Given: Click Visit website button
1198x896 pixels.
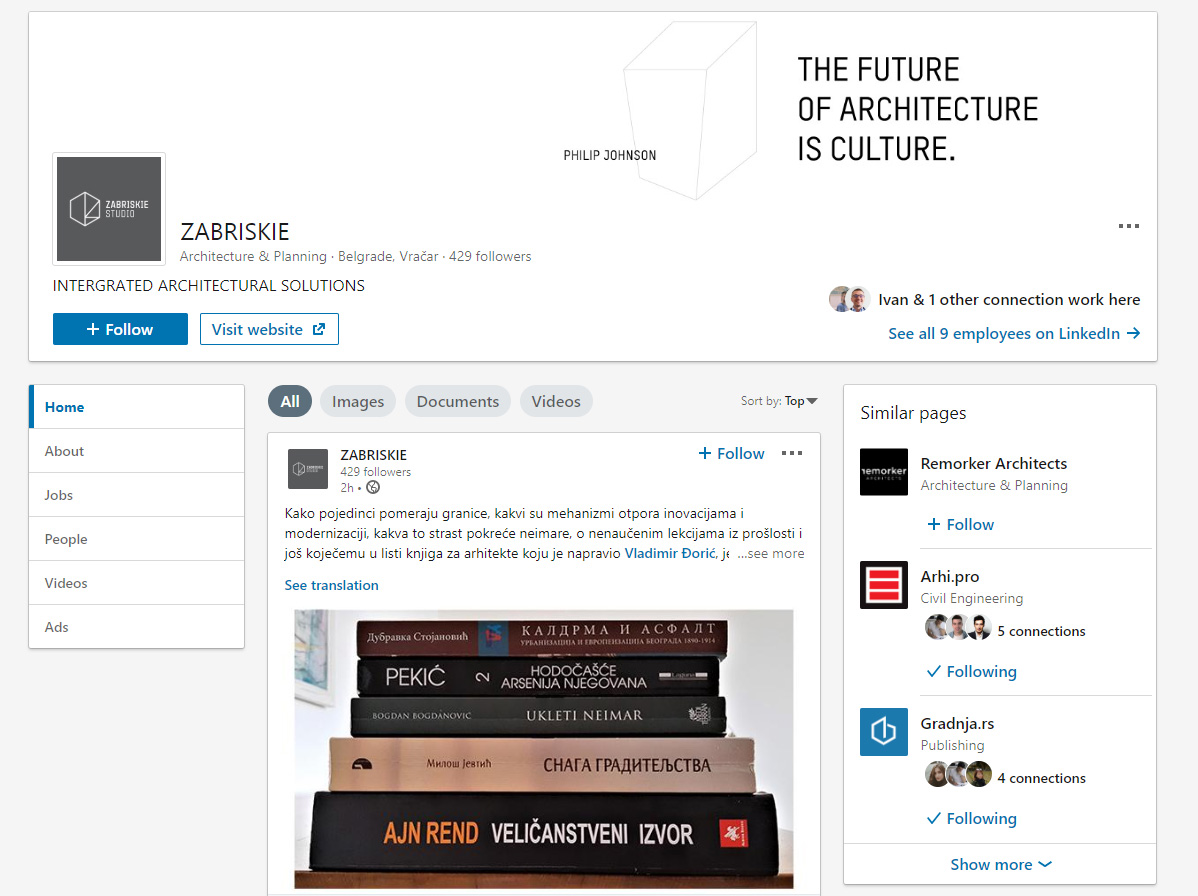Looking at the screenshot, I should (269, 329).
